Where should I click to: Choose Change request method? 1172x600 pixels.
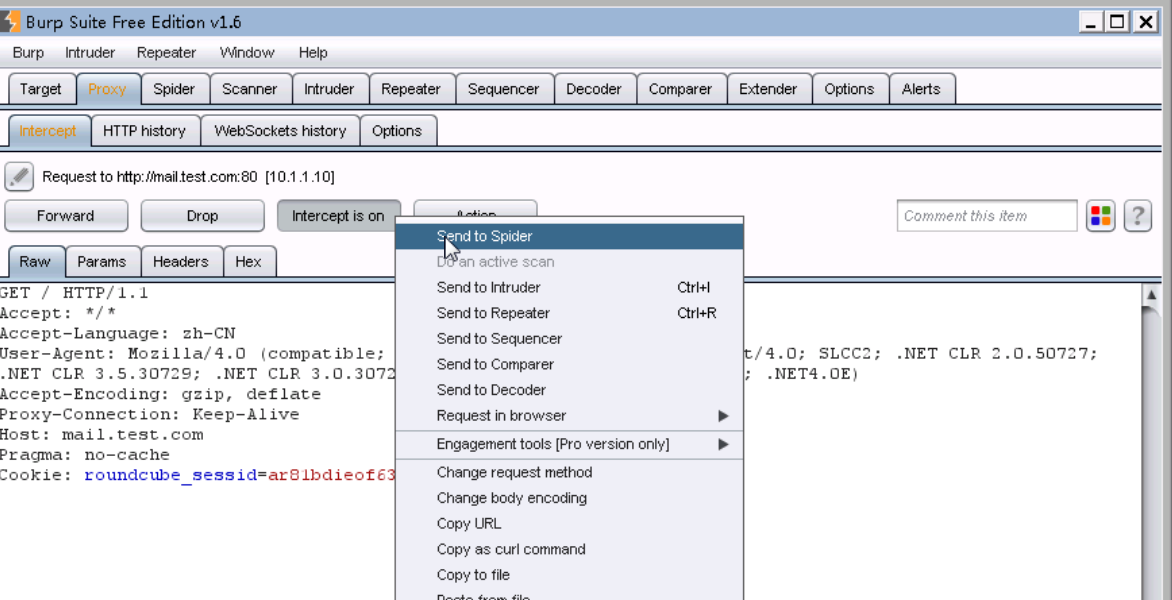tap(570, 472)
